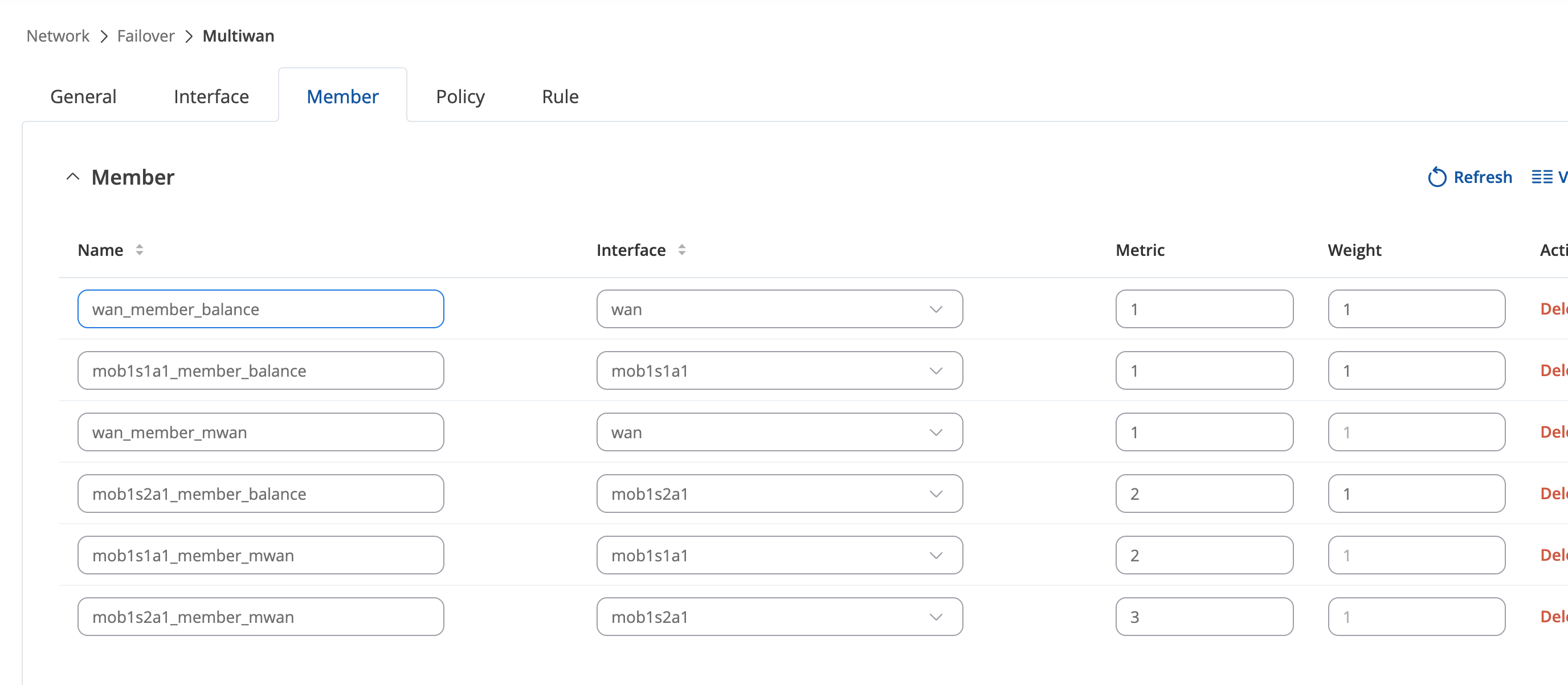Delete the mob1s2a1_member_mwan row
1568x685 pixels.
[1553, 617]
